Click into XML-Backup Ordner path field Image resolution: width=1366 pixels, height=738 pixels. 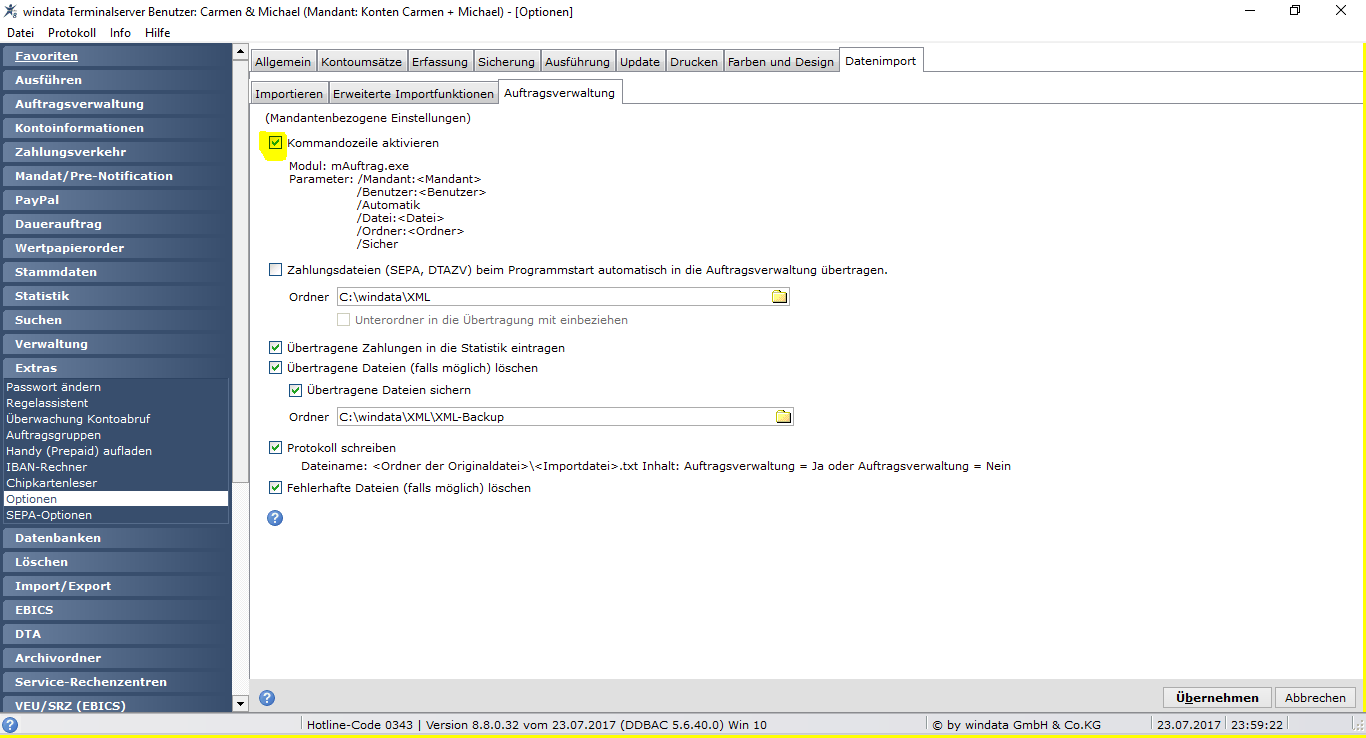point(555,417)
